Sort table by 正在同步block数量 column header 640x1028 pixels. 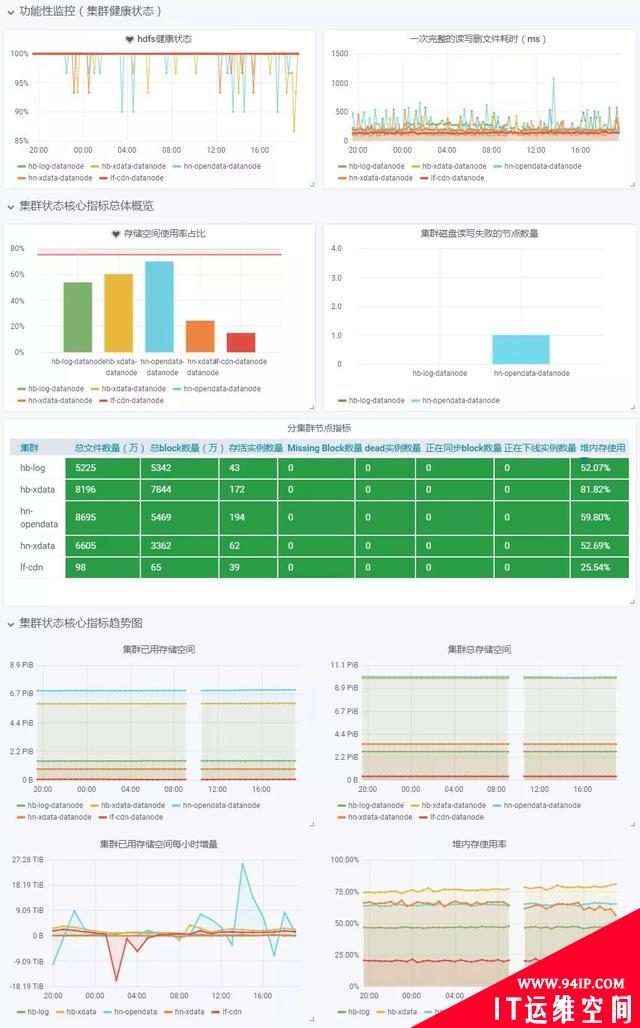point(464,448)
